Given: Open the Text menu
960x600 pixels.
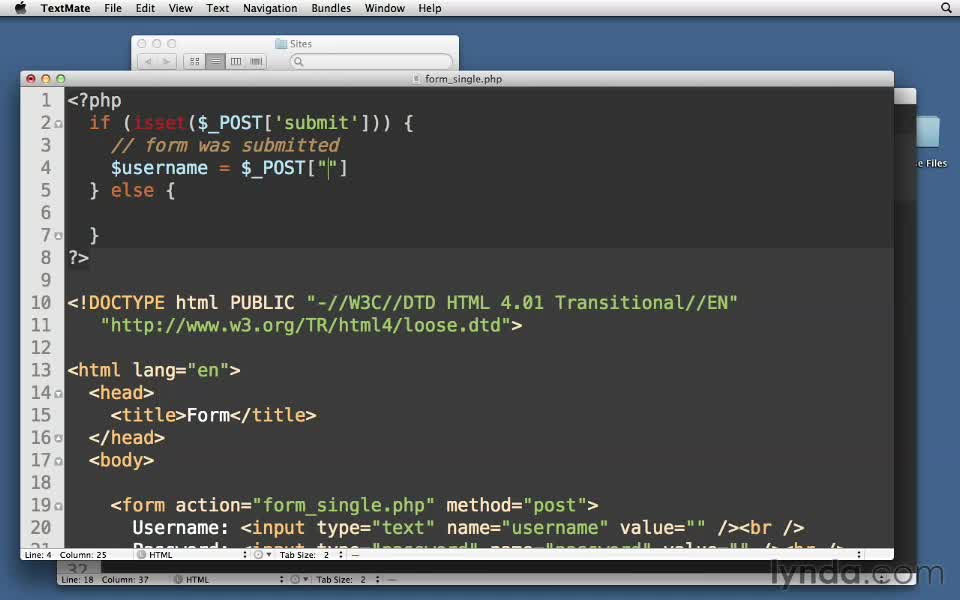Looking at the screenshot, I should (x=217, y=8).
